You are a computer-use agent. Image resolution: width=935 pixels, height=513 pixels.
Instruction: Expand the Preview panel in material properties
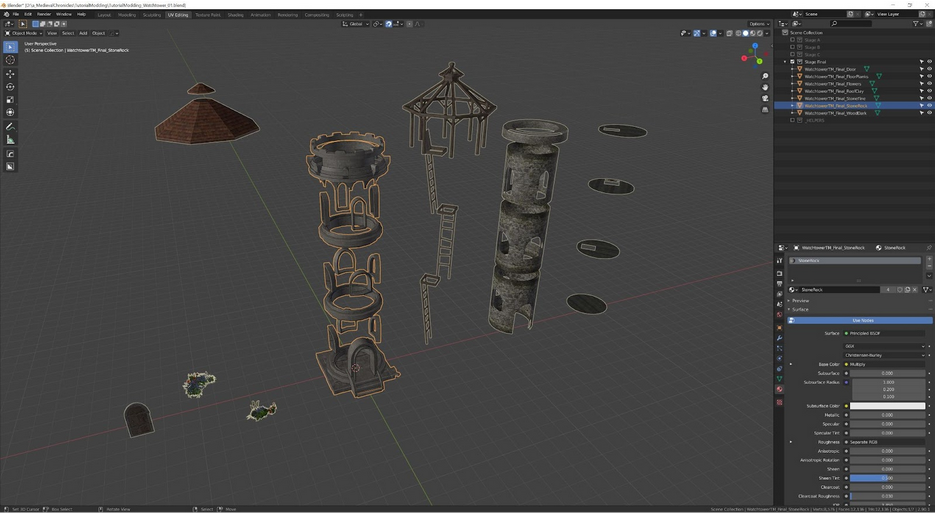pyautogui.click(x=800, y=300)
